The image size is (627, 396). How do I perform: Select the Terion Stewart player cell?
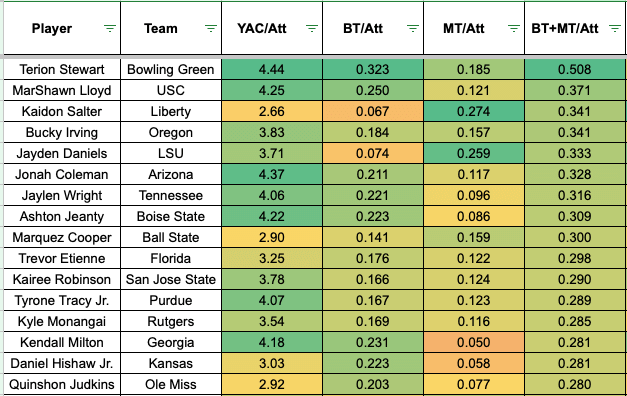[x=62, y=69]
